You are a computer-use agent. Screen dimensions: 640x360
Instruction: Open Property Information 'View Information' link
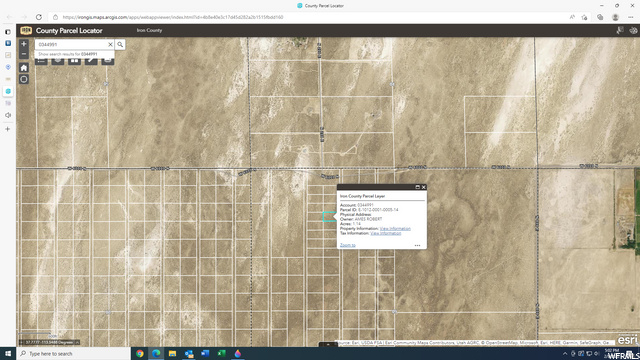[395, 229]
